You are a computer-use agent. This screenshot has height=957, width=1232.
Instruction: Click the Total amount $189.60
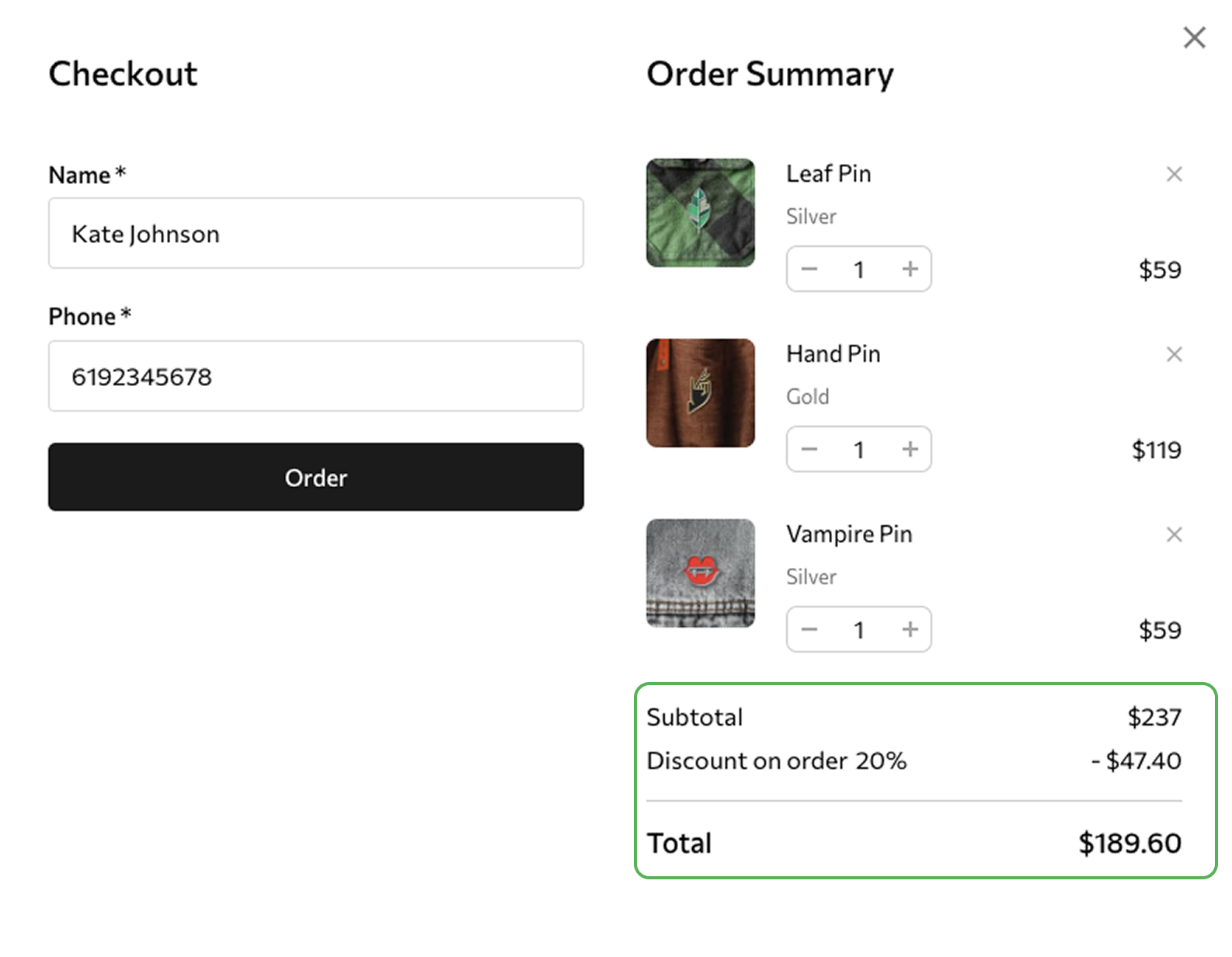(x=1129, y=844)
